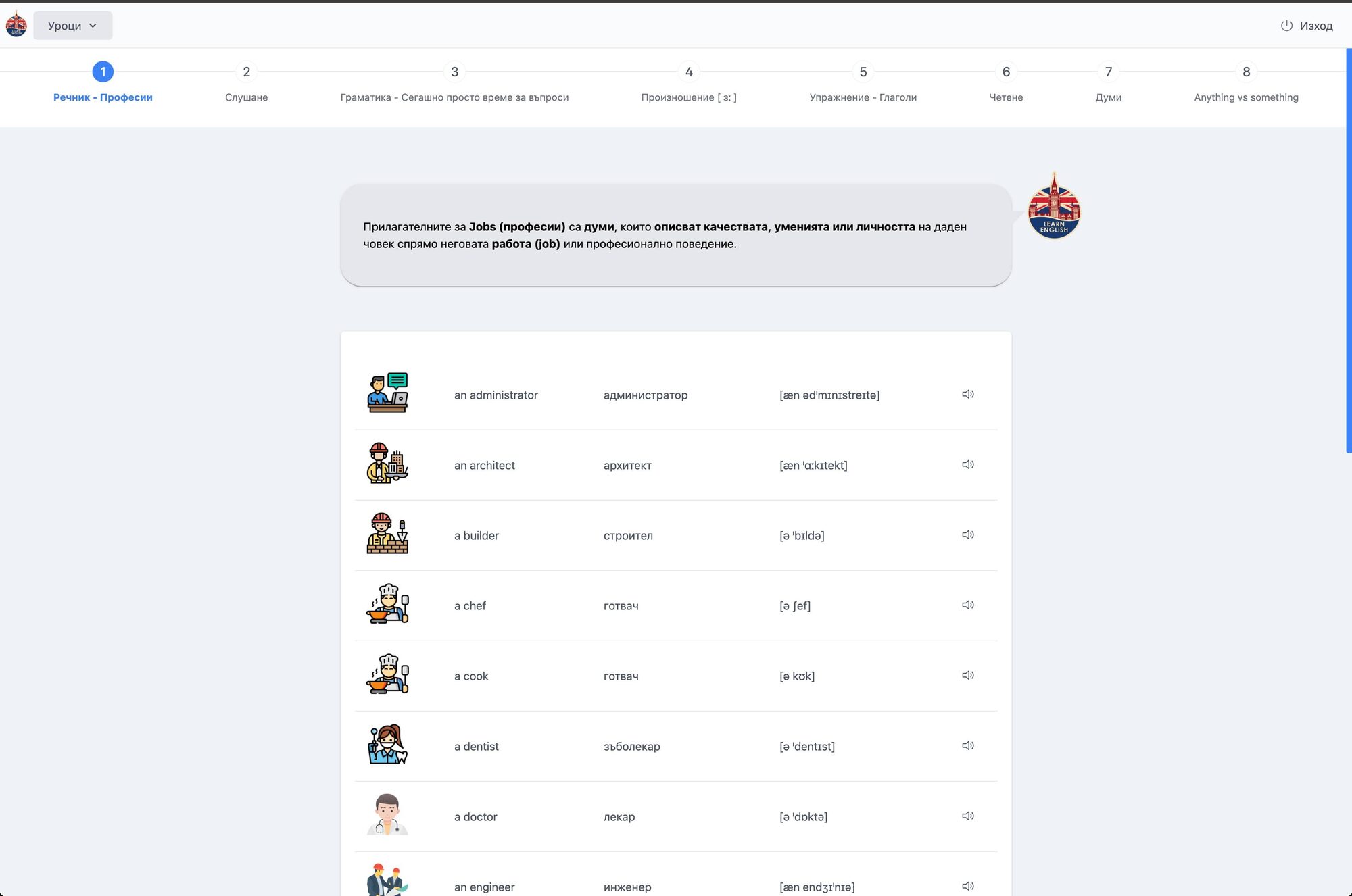Switch to step 4 Произношение
The image size is (1352, 896).
pos(688,72)
